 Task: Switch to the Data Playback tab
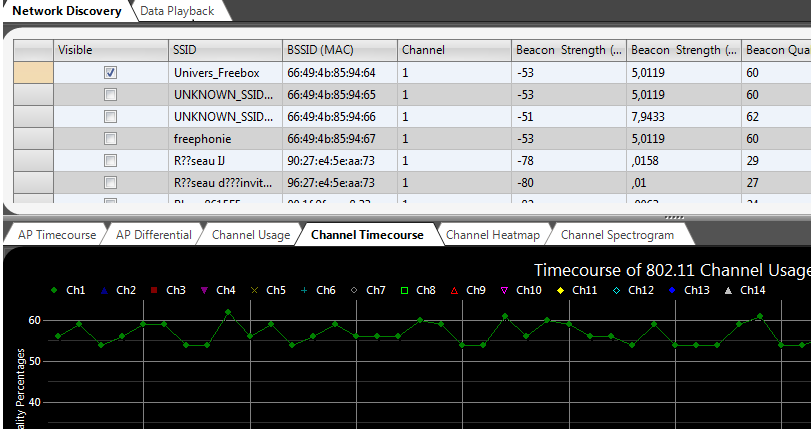(x=178, y=11)
